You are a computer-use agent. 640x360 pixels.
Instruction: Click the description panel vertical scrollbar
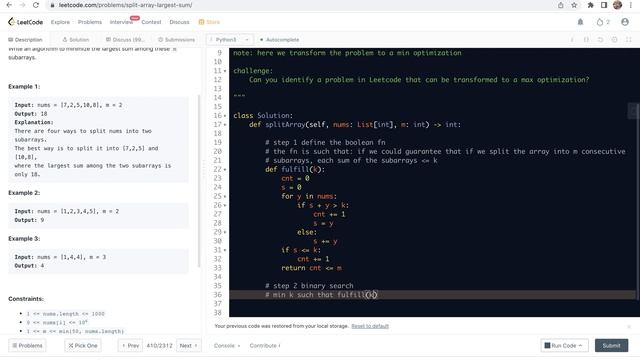click(199, 181)
